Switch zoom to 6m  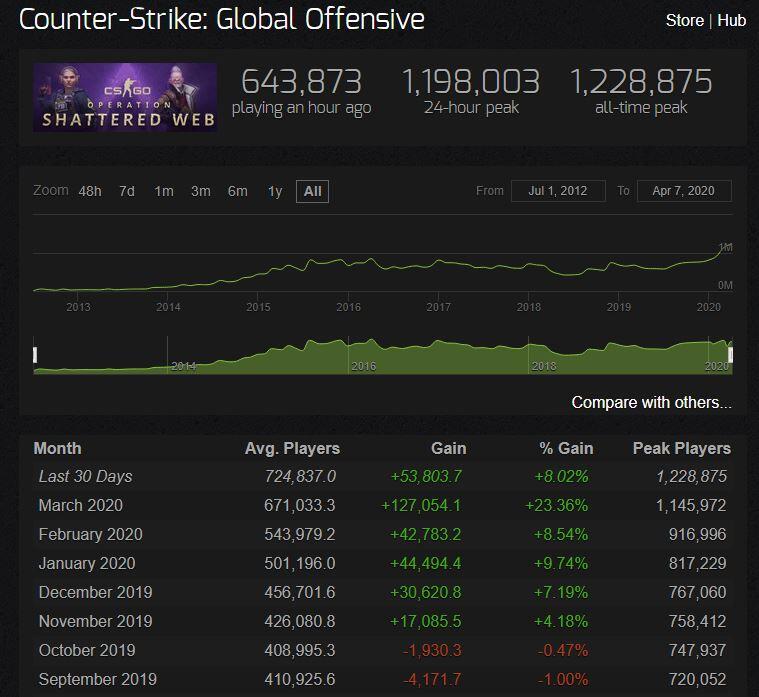pos(237,191)
